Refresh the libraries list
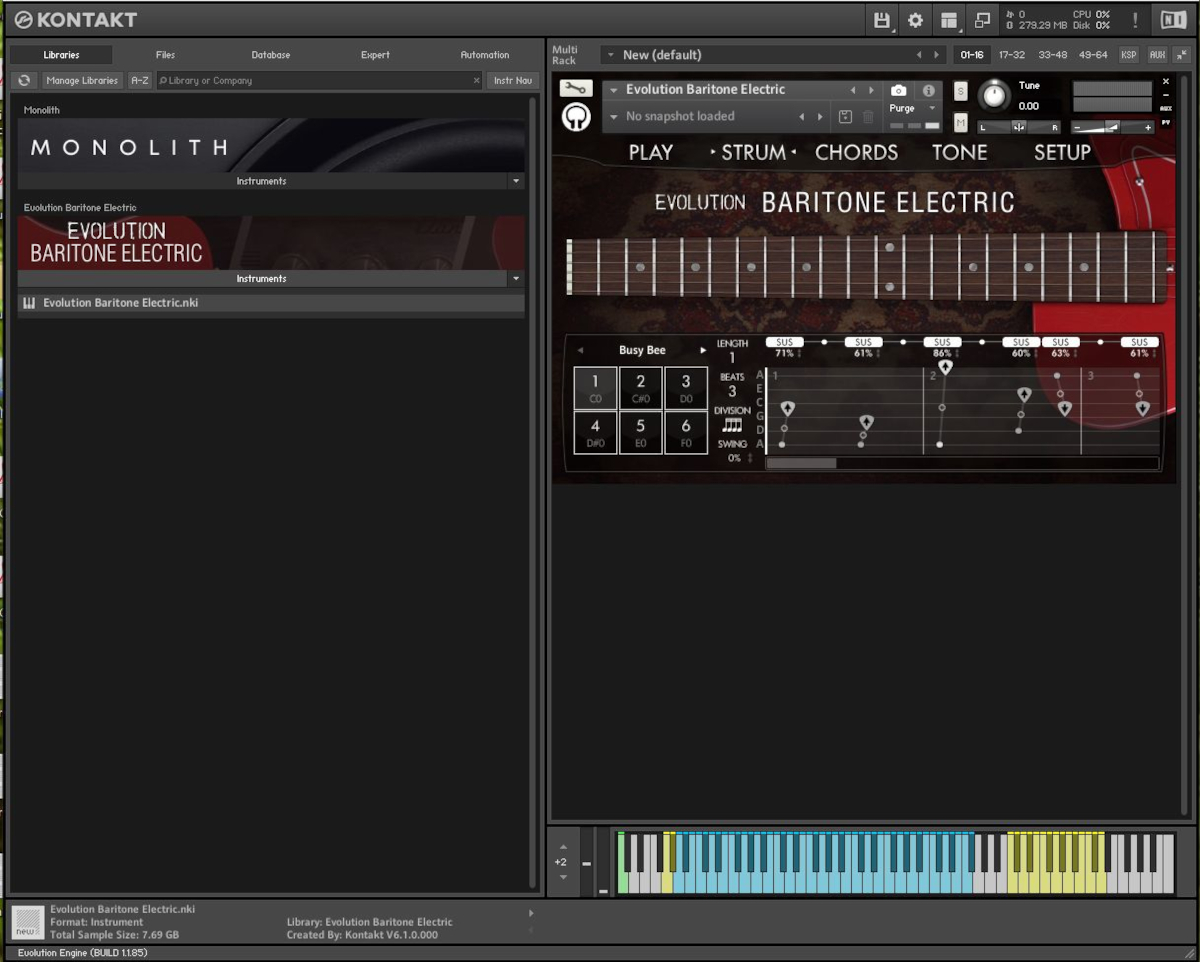This screenshot has height=962, width=1200. pos(25,80)
